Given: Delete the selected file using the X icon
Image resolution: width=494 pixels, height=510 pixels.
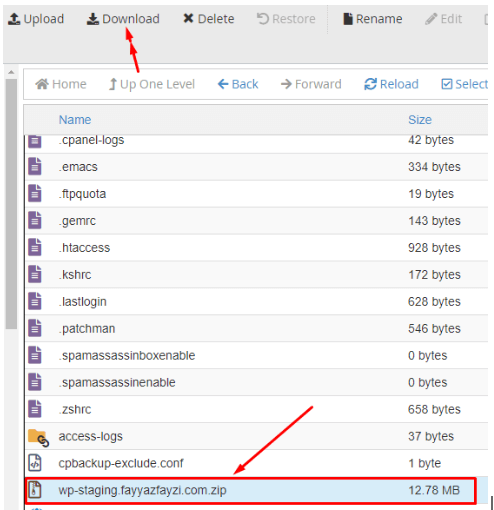Looking at the screenshot, I should point(188,18).
